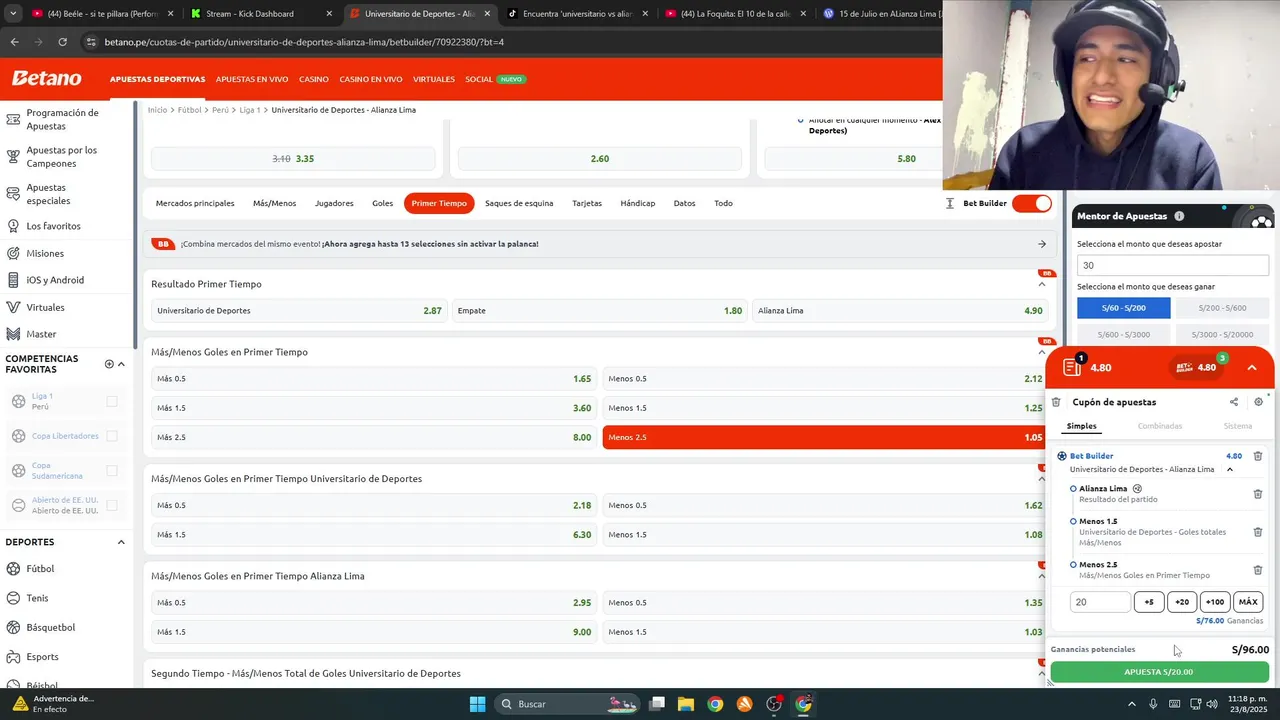Collapse Primer Tiempo Universitario de Deportes goals market
This screenshot has height=720, width=1280.
point(1041,479)
